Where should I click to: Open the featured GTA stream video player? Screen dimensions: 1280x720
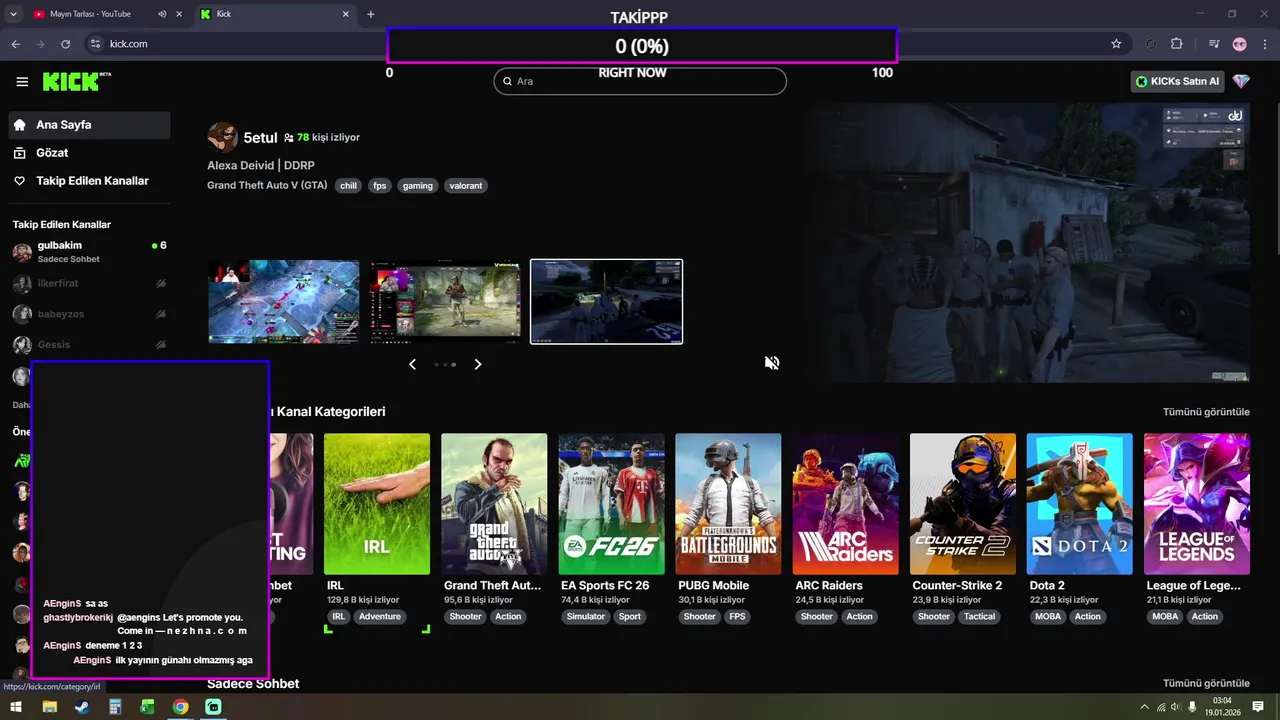click(1030, 242)
